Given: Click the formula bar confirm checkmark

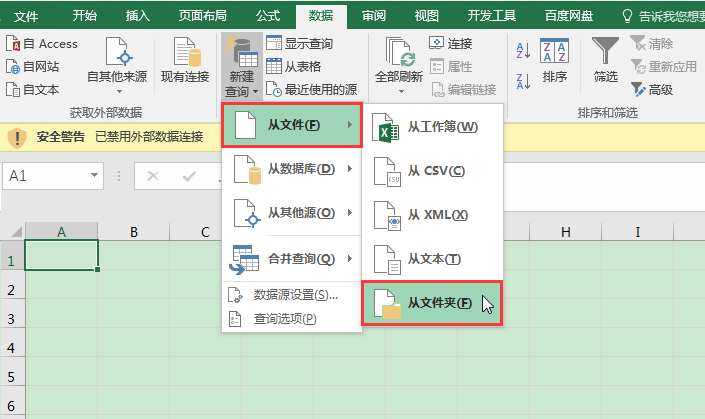Looking at the screenshot, I should (x=189, y=176).
